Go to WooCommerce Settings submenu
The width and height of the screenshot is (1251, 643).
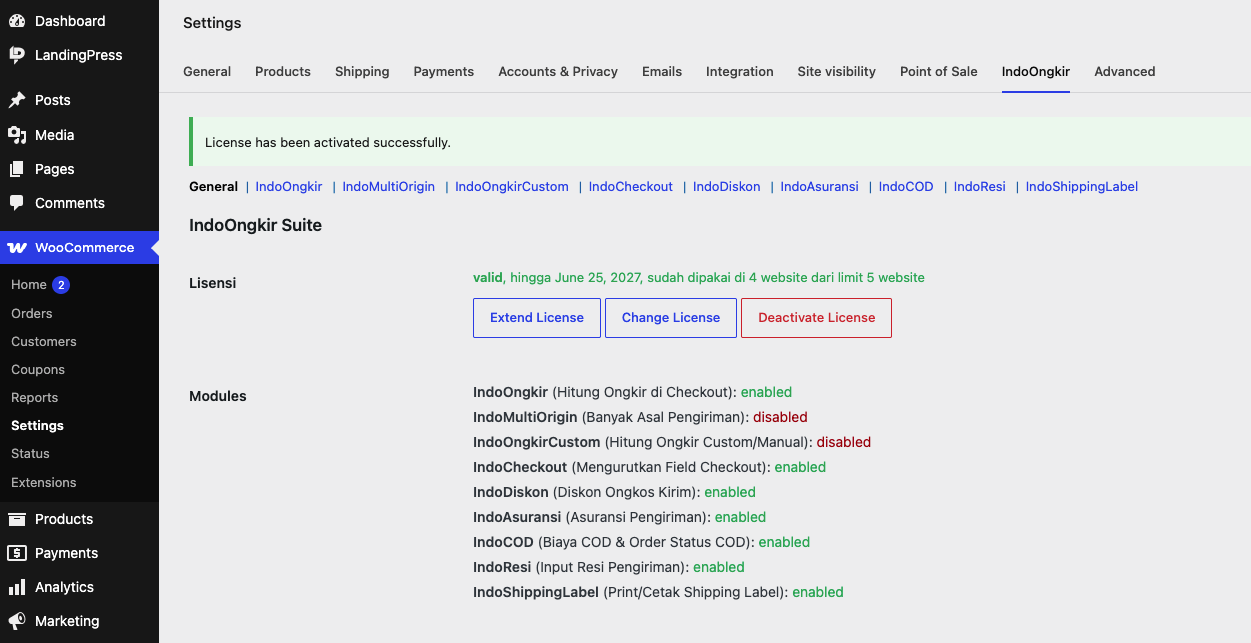tap(37, 425)
